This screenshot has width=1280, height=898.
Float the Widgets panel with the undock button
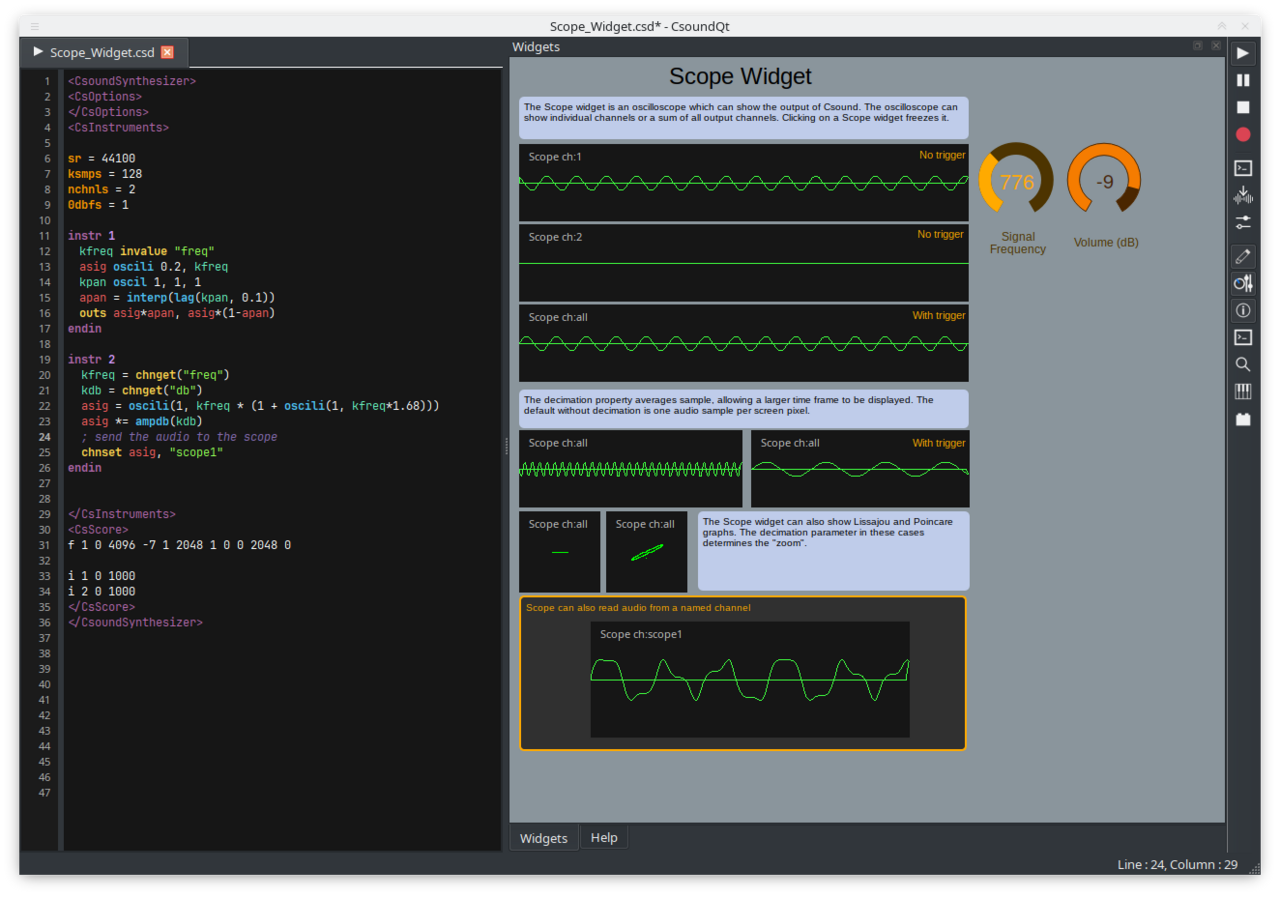tap(1198, 46)
